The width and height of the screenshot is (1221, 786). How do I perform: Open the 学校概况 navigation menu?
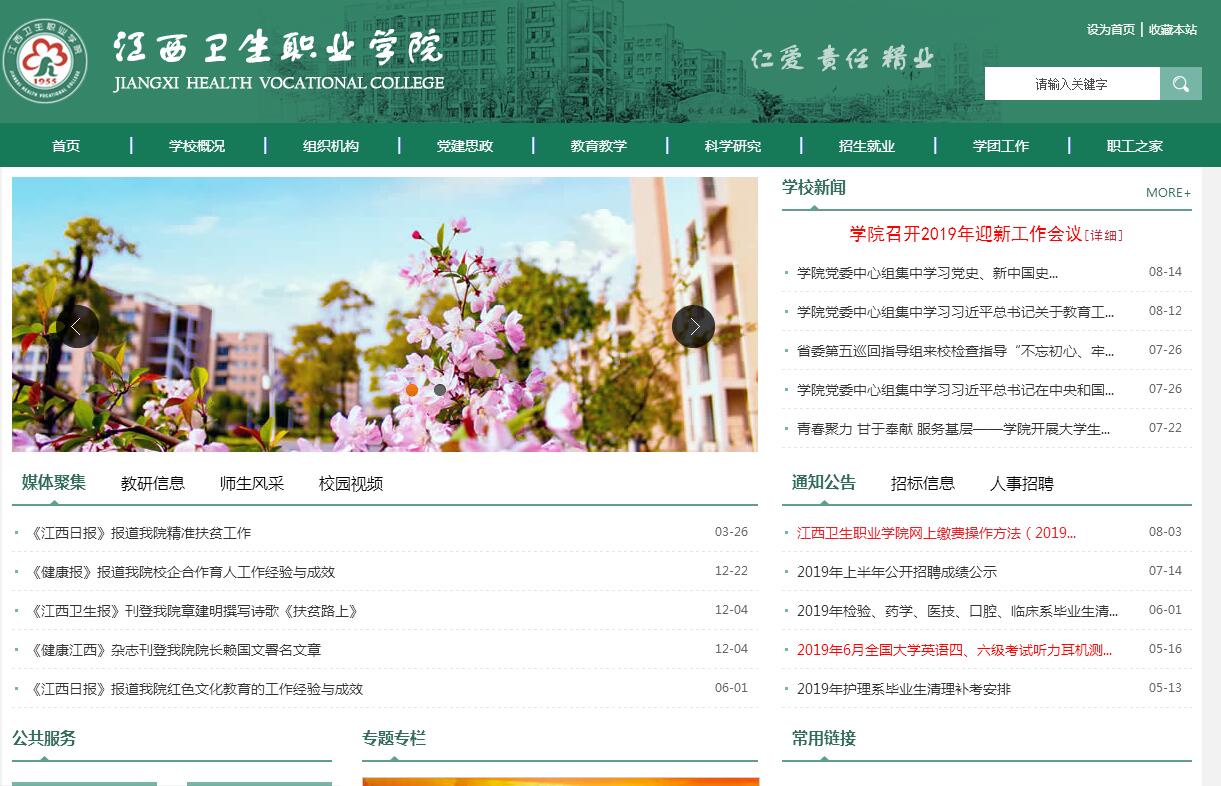[x=197, y=146]
